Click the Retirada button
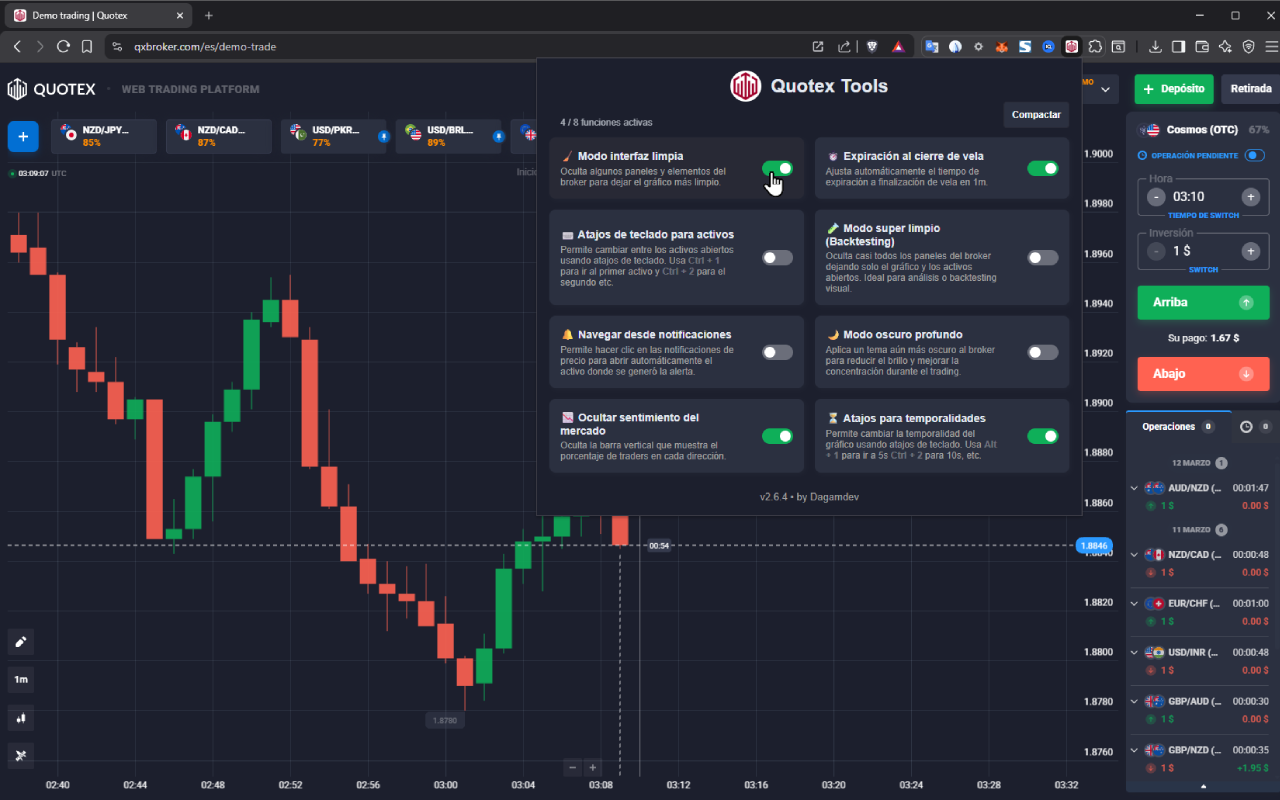 click(1250, 88)
